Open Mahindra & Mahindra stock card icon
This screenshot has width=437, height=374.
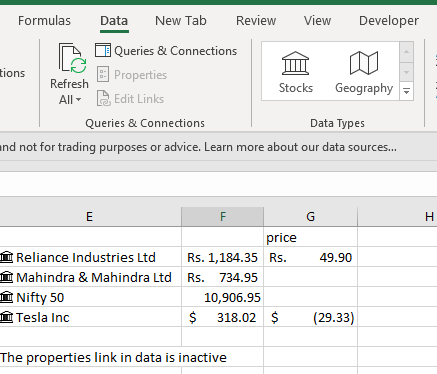pos(6,277)
